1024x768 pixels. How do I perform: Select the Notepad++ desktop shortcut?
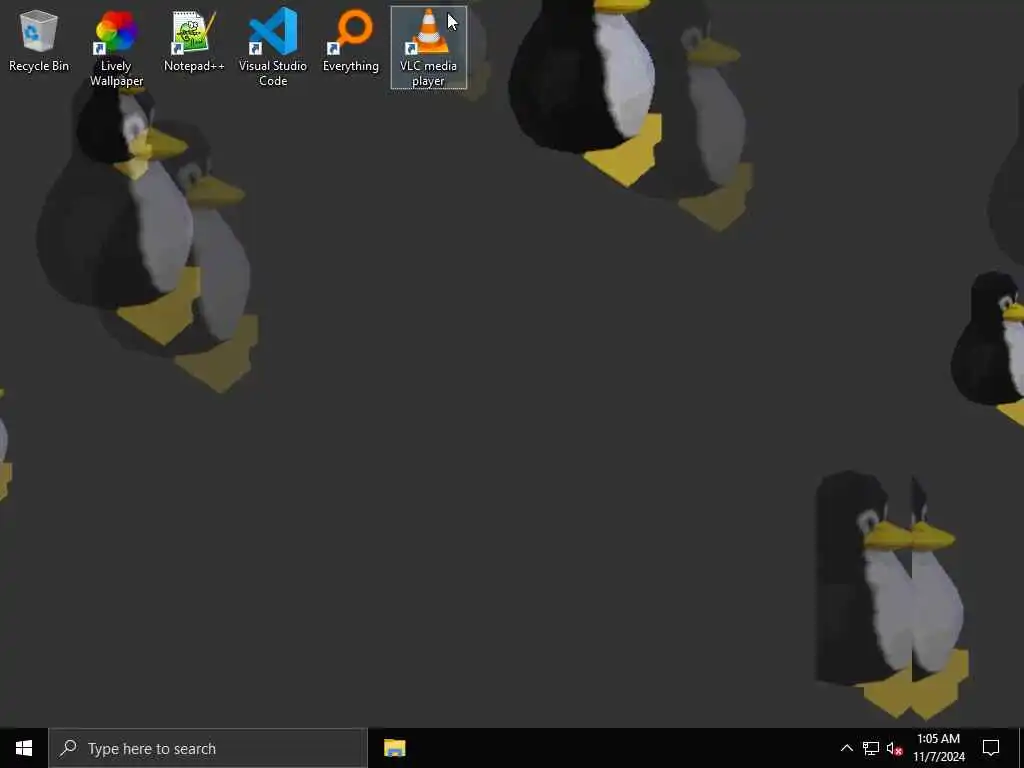tap(194, 40)
